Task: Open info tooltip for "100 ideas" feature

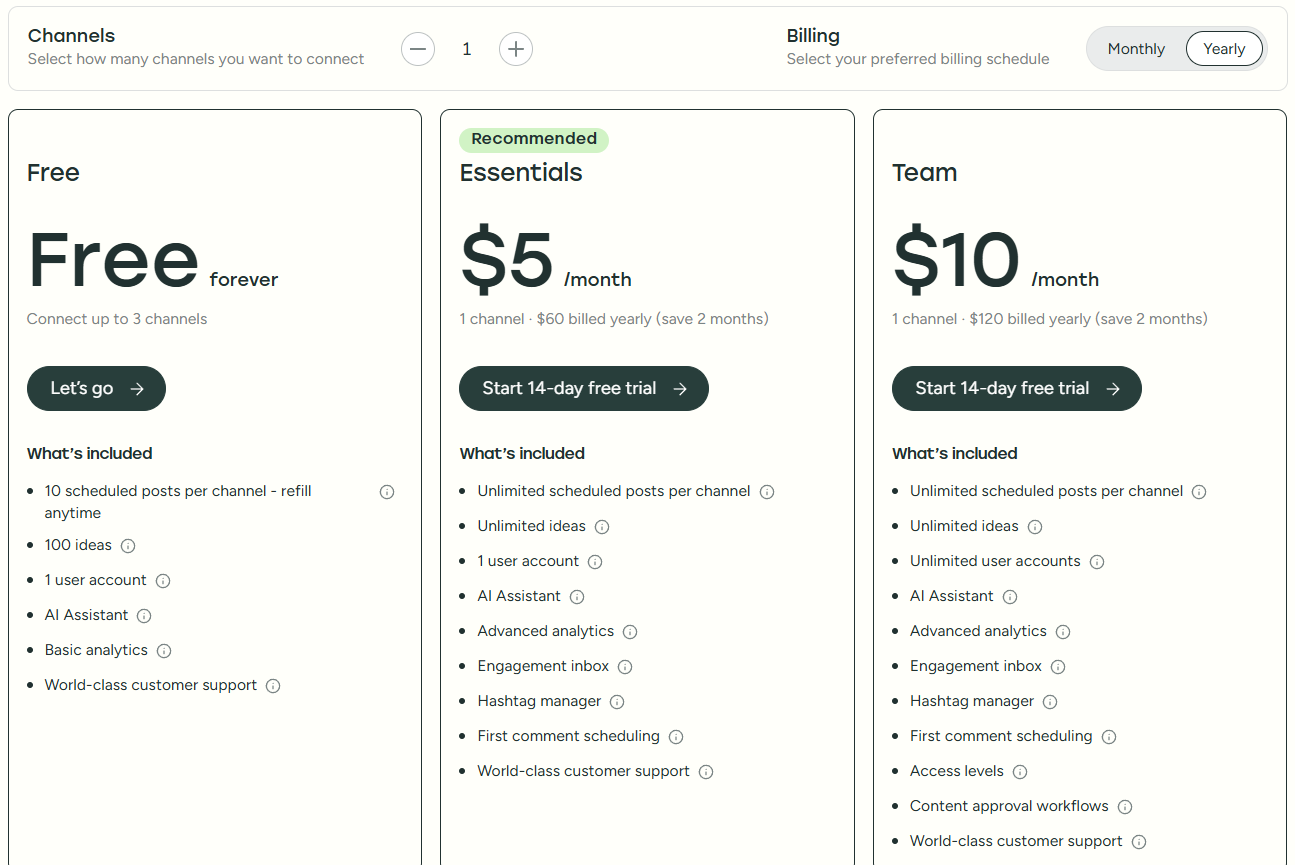Action: (x=127, y=545)
